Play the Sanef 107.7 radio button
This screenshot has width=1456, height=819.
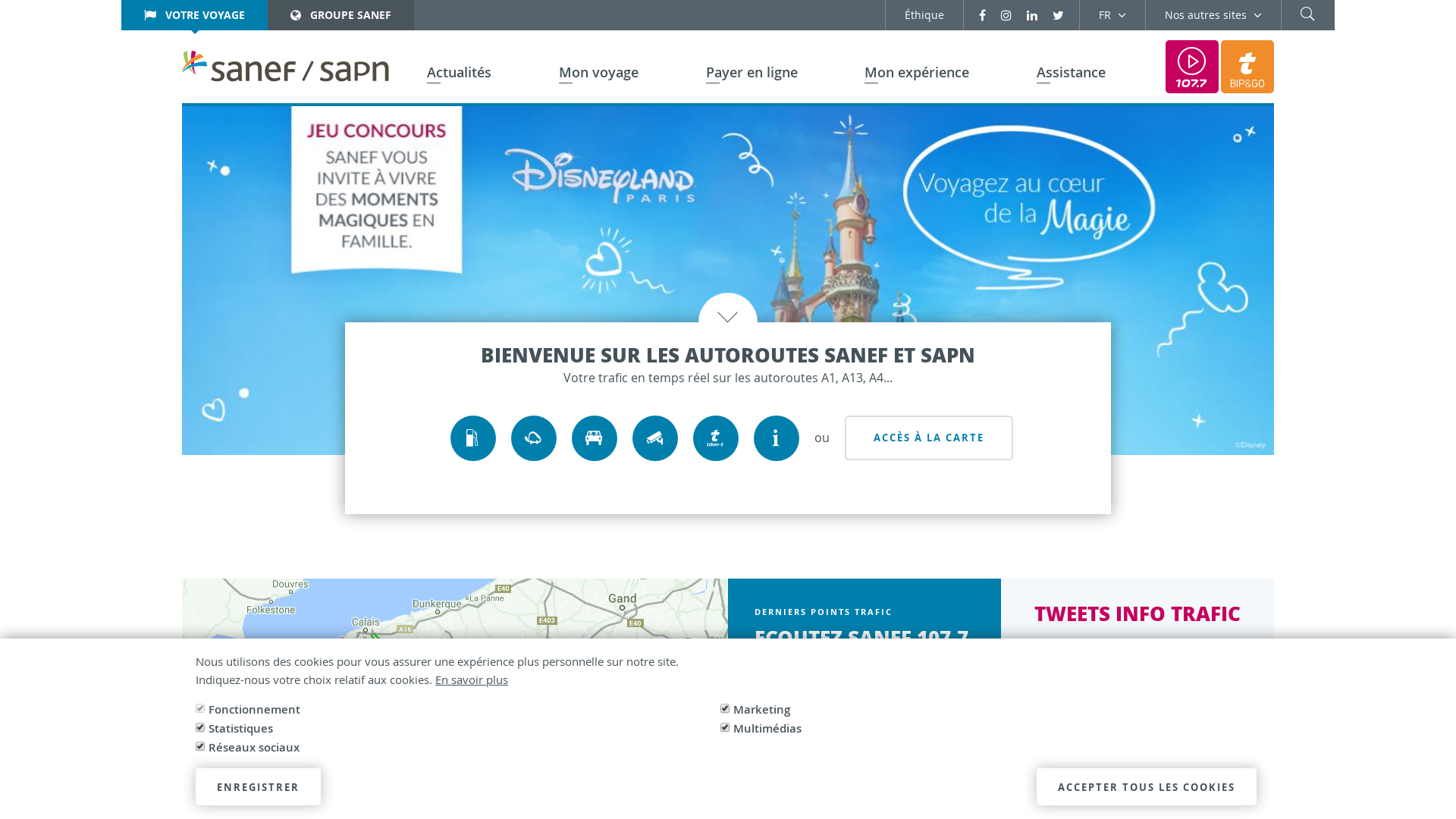[x=1191, y=67]
